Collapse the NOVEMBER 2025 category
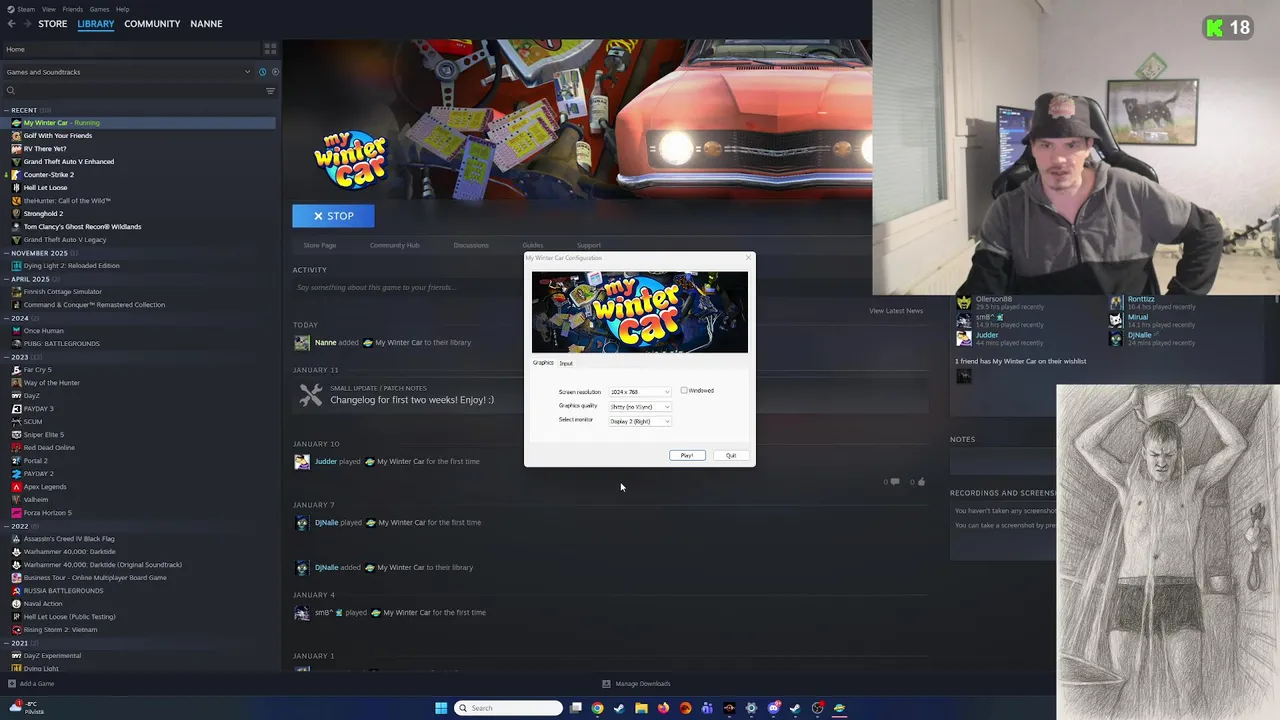Viewport: 1280px width, 720px height. tap(7, 253)
